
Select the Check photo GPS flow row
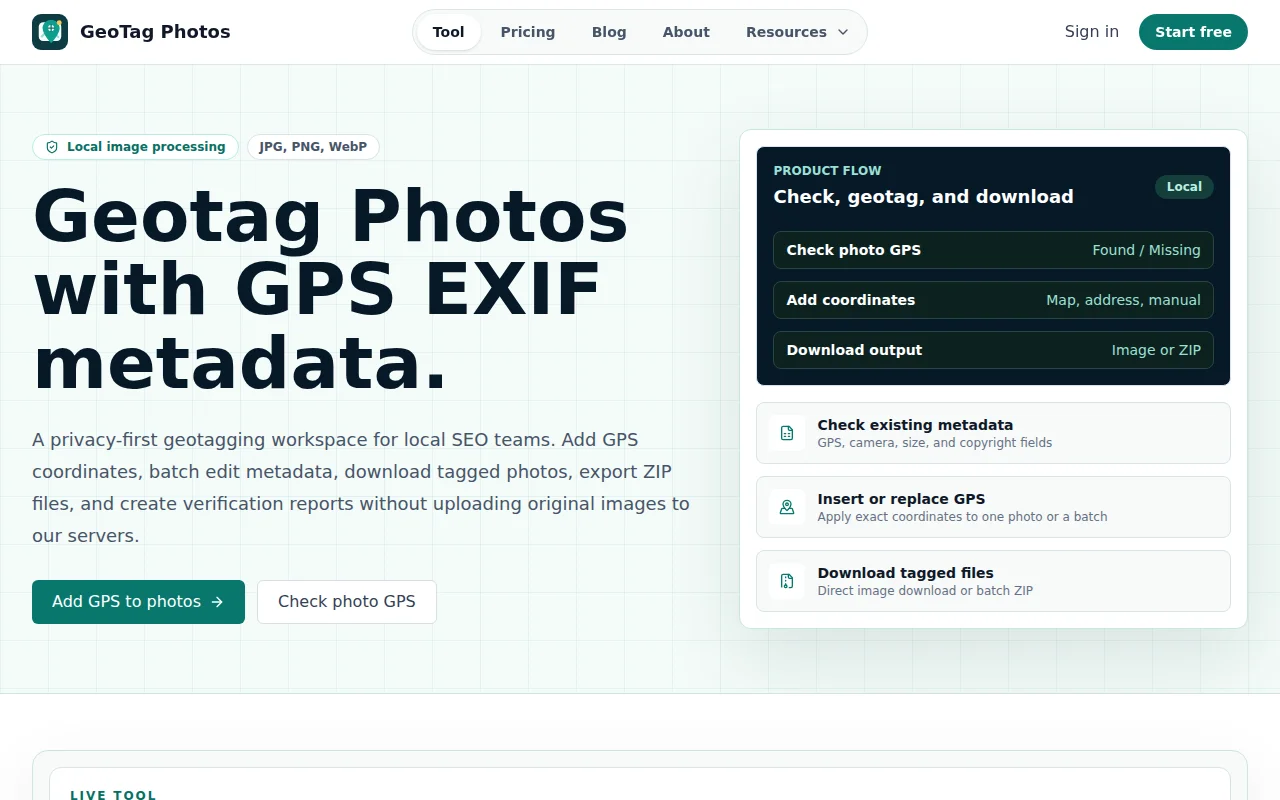[x=993, y=250]
